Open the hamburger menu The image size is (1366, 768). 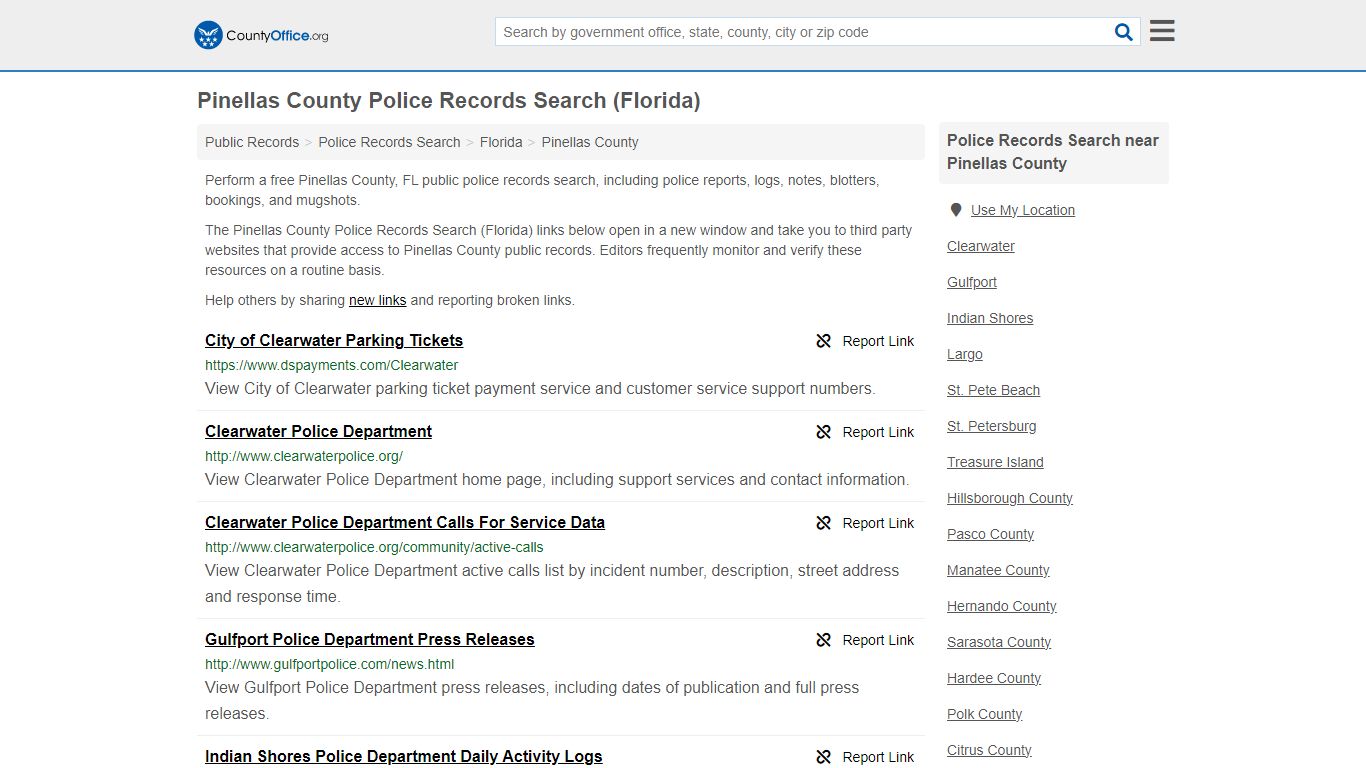coord(1162,31)
